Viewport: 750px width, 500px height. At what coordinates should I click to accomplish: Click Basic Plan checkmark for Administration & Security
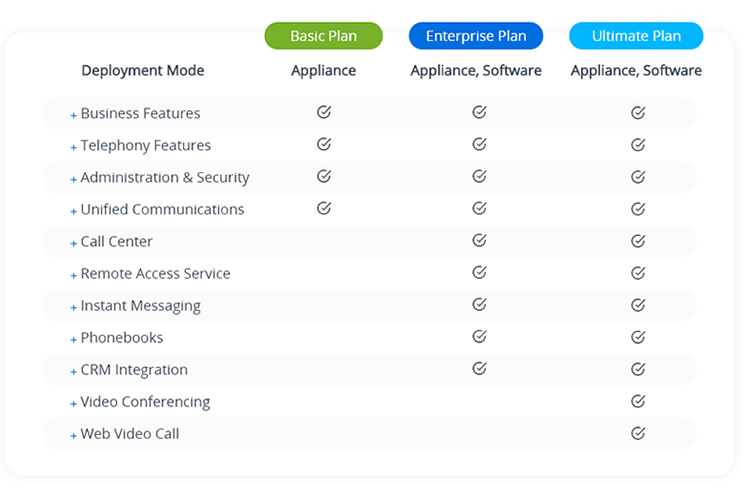[324, 176]
